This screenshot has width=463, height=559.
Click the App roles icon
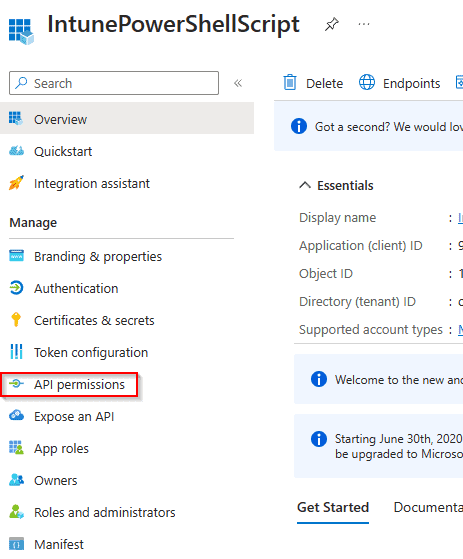(x=16, y=447)
